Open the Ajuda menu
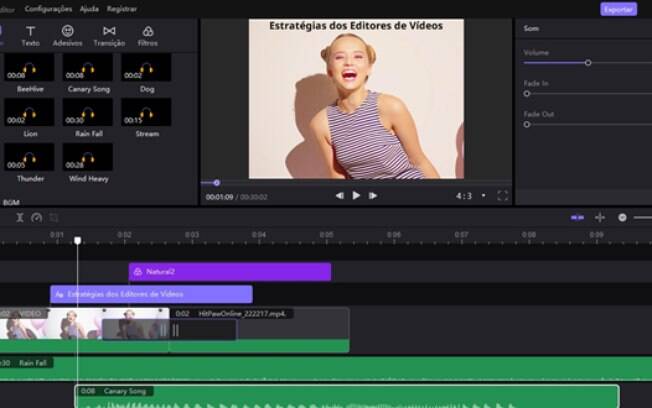Viewport: 652px width, 408px height. pos(89,9)
